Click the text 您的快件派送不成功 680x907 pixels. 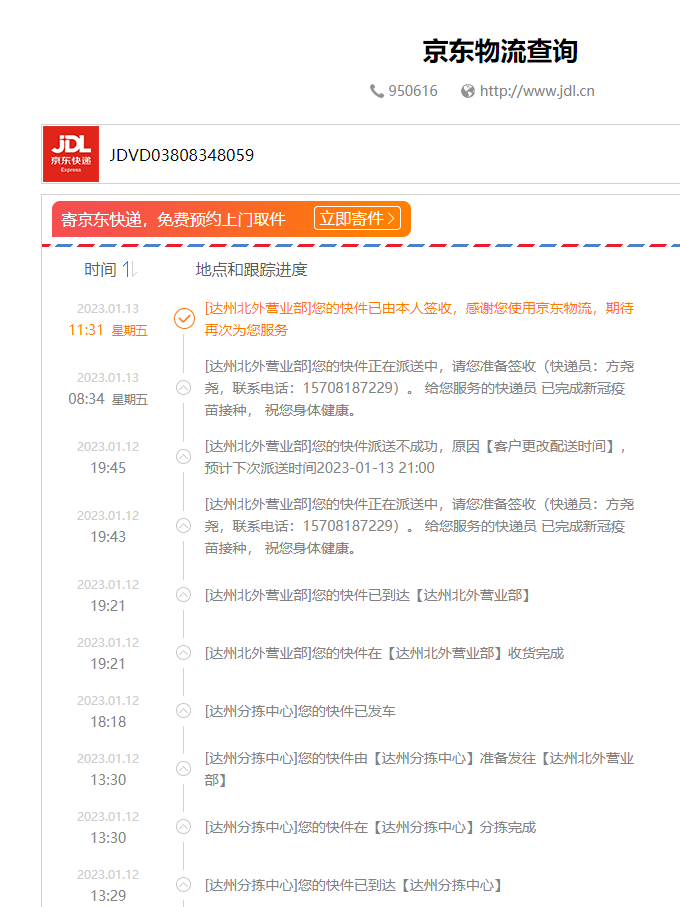[x=375, y=447]
